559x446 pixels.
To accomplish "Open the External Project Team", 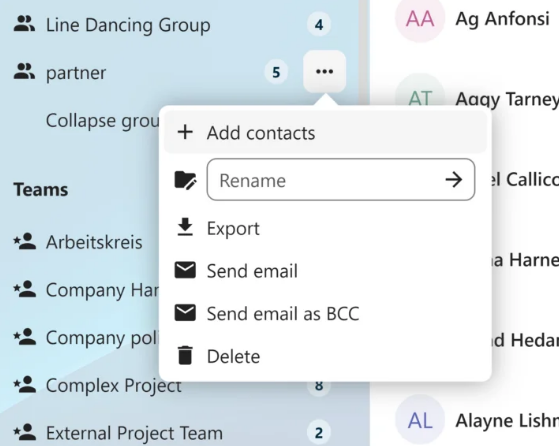I will [x=134, y=433].
